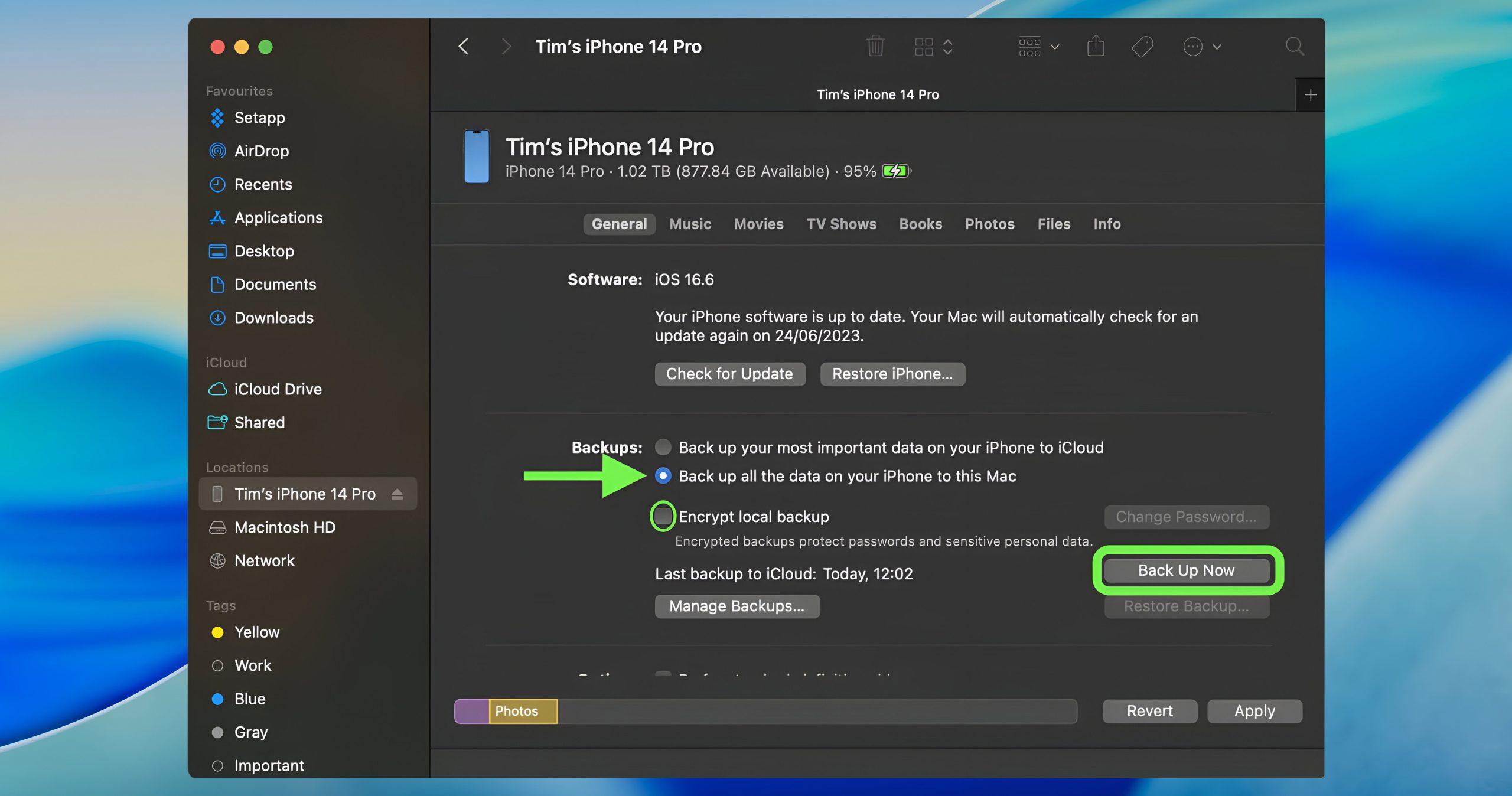Enable Encrypt local backup checkbox

[663, 516]
